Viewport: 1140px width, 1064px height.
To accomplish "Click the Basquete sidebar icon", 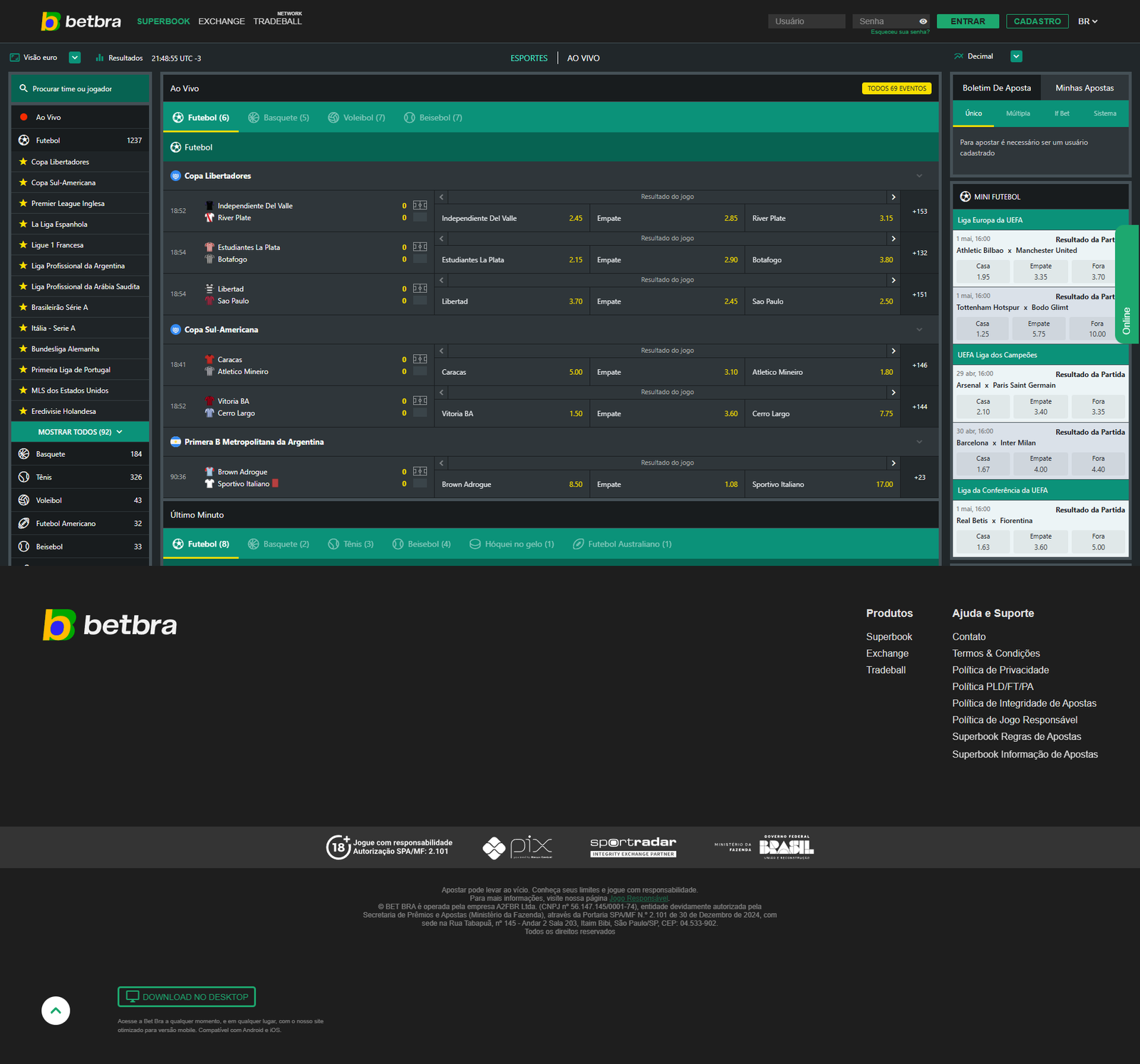I will pos(24,454).
